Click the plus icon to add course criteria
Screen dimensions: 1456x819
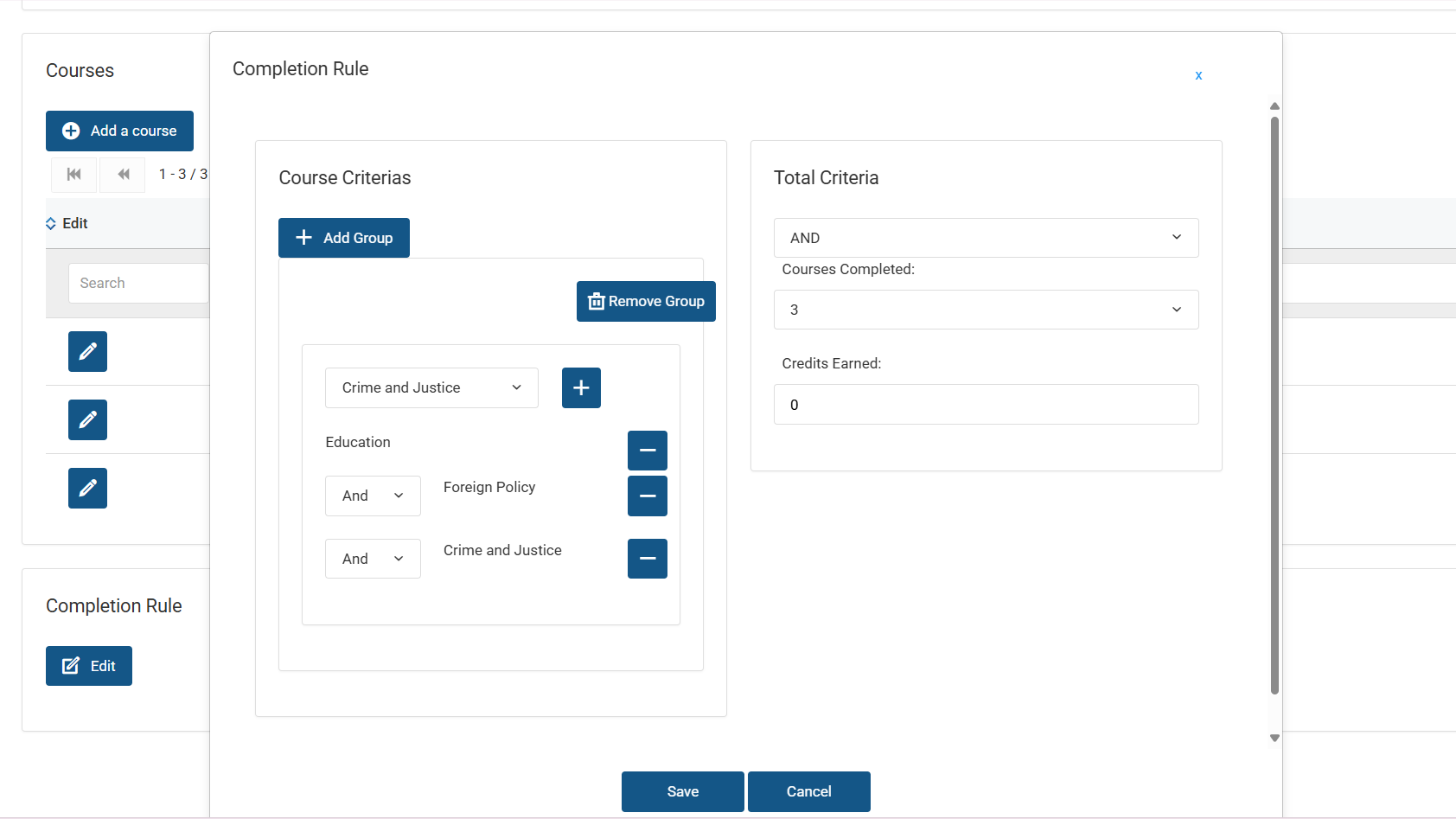[581, 387]
